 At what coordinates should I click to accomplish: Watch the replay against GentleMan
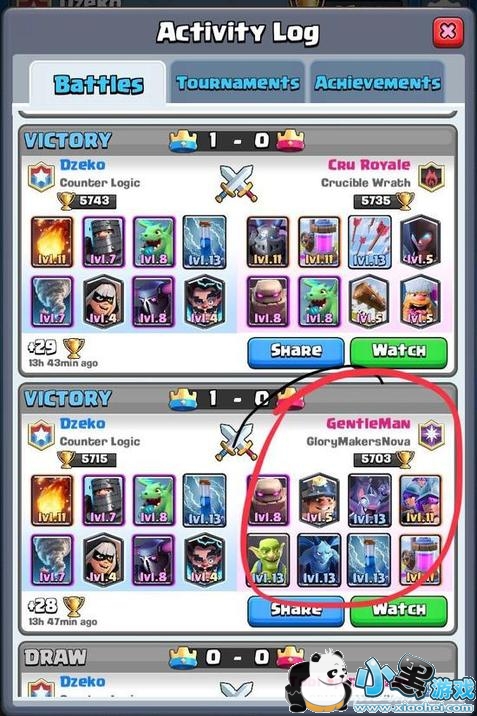point(398,610)
